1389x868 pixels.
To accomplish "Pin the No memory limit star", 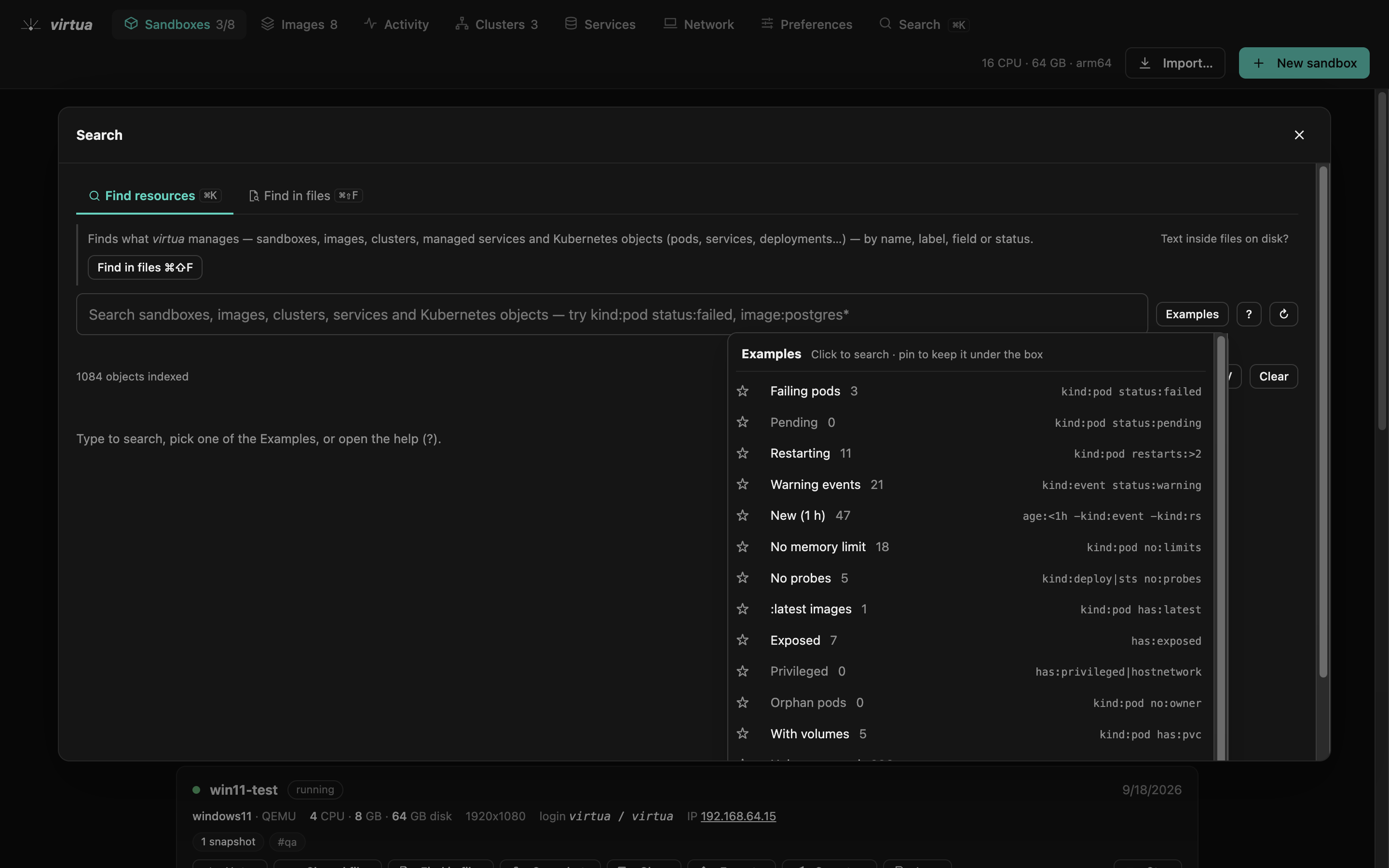I will pyautogui.click(x=743, y=546).
